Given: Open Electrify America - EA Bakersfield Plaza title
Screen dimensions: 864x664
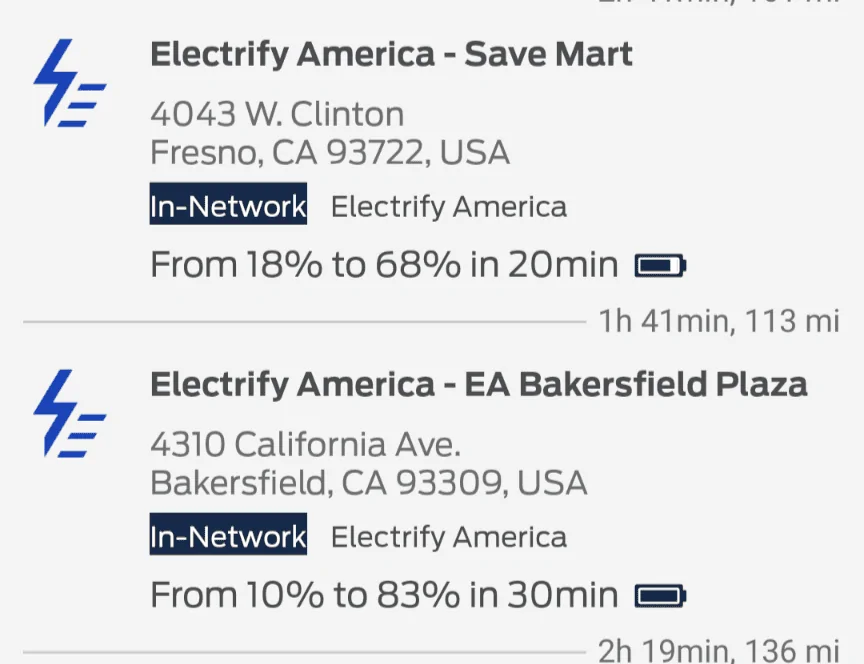Looking at the screenshot, I should (478, 384).
